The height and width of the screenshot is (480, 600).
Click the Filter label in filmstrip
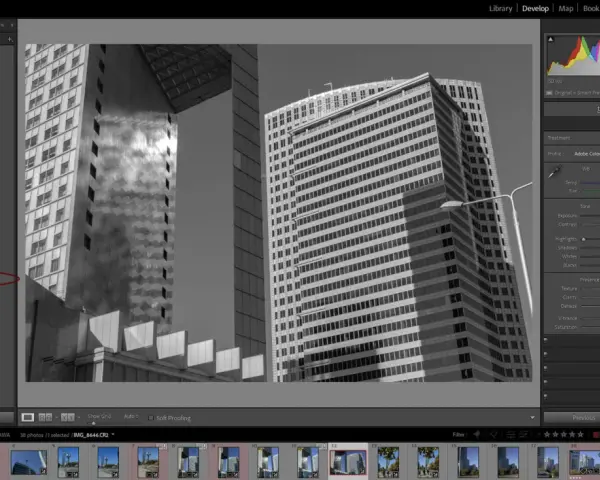click(458, 434)
